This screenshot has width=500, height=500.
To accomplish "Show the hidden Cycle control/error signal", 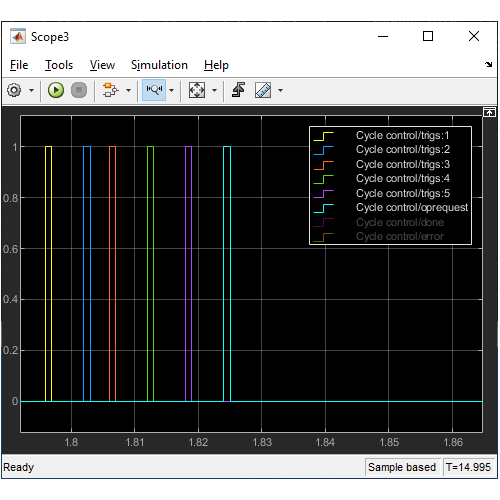I will click(400, 236).
